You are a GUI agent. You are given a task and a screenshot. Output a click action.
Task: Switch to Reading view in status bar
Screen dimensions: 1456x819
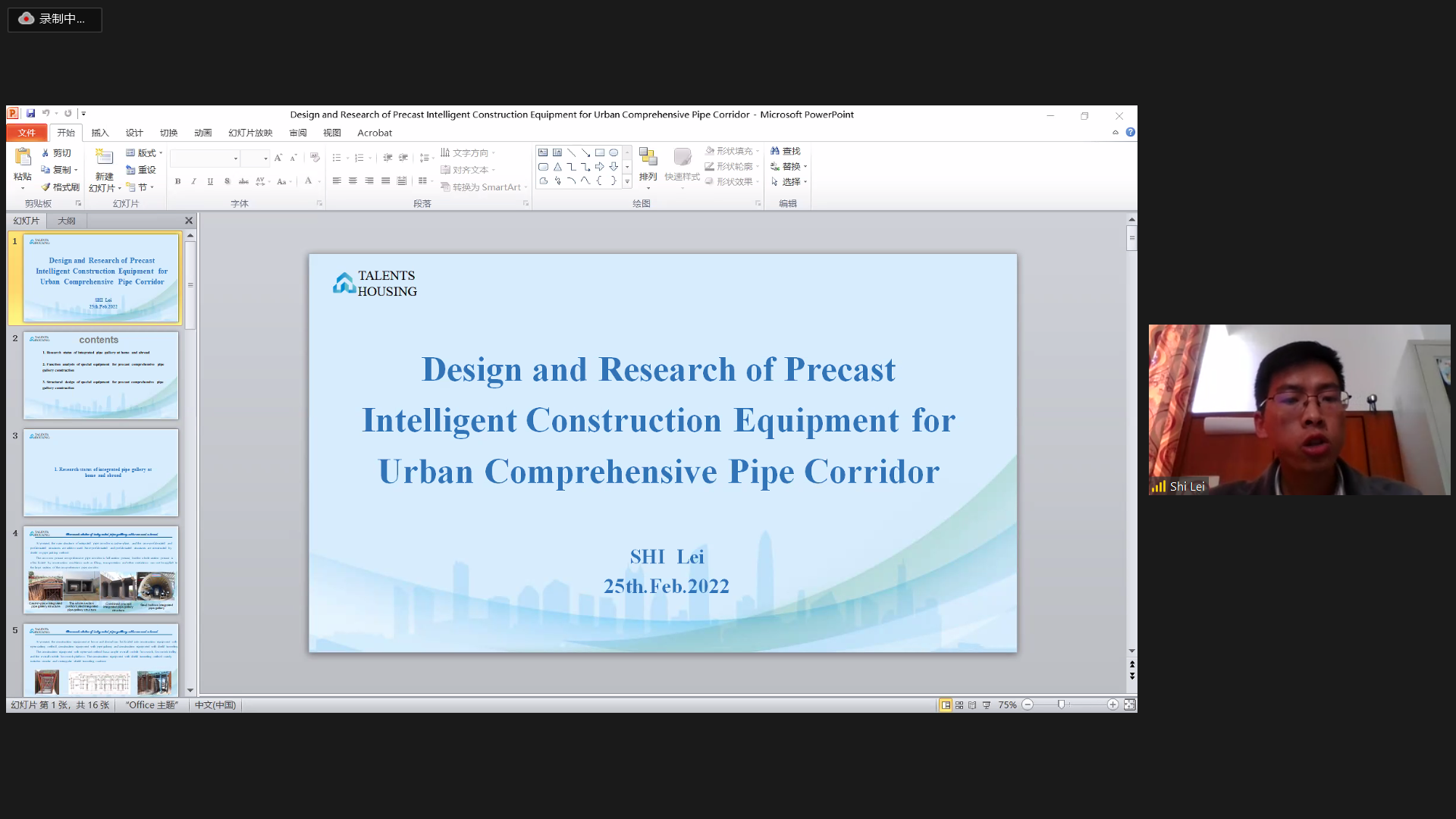(x=972, y=705)
